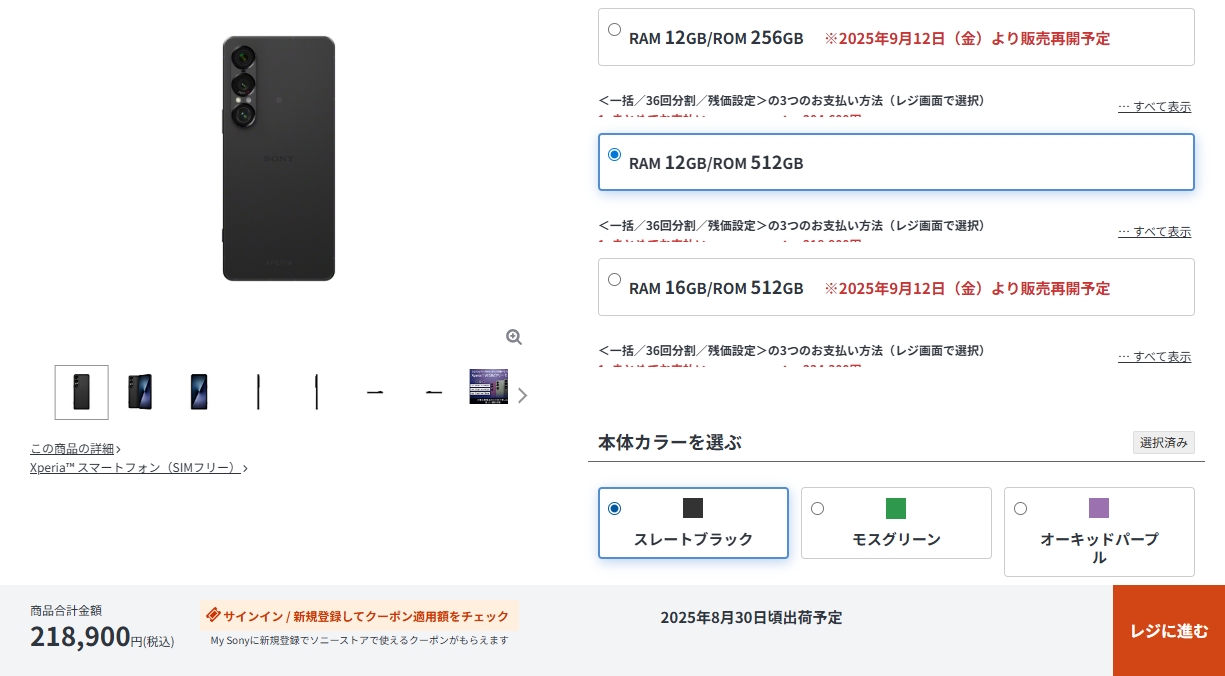Image resolution: width=1225 pixels, height=676 pixels.
Task: Click the スレートブラック black color swatch
Action: 693,508
